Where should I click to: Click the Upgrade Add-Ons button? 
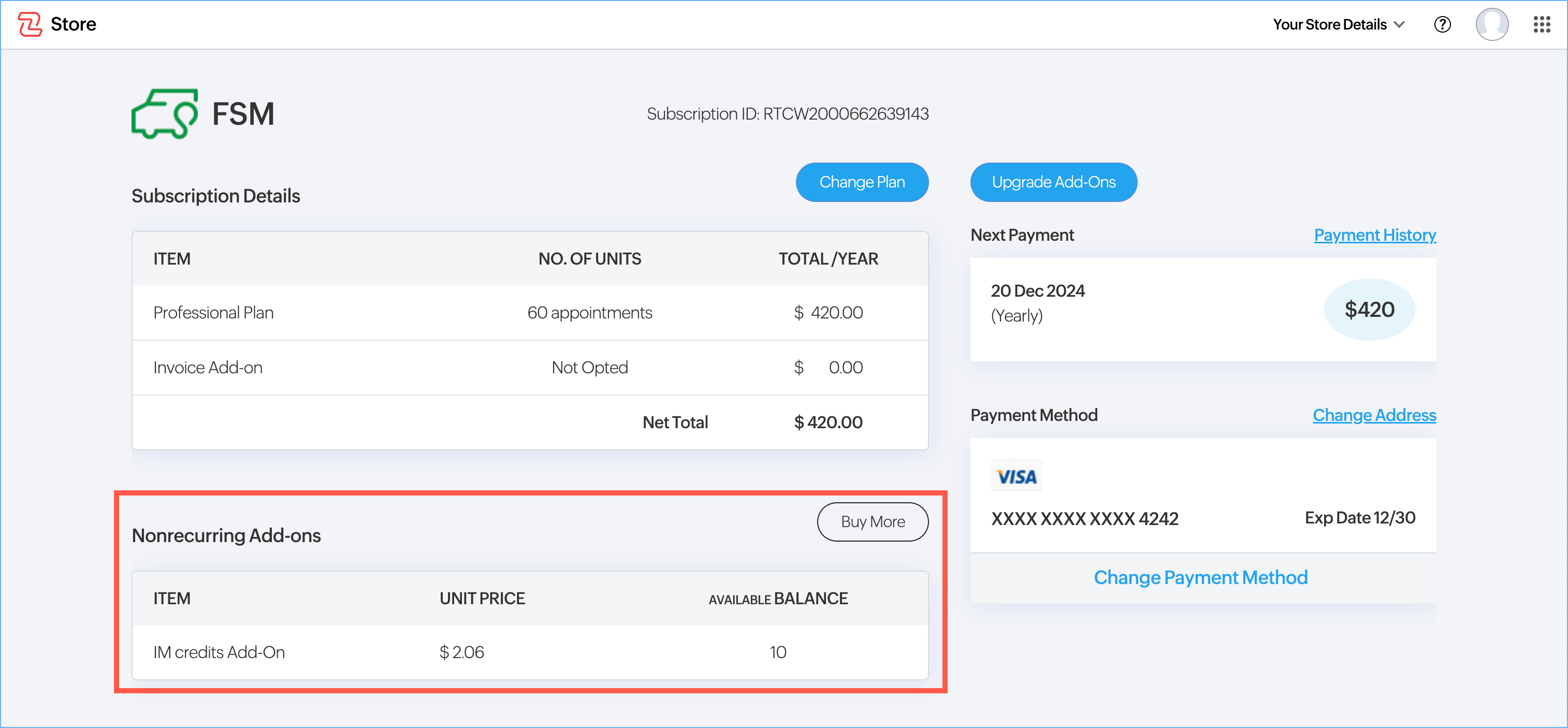coord(1053,182)
